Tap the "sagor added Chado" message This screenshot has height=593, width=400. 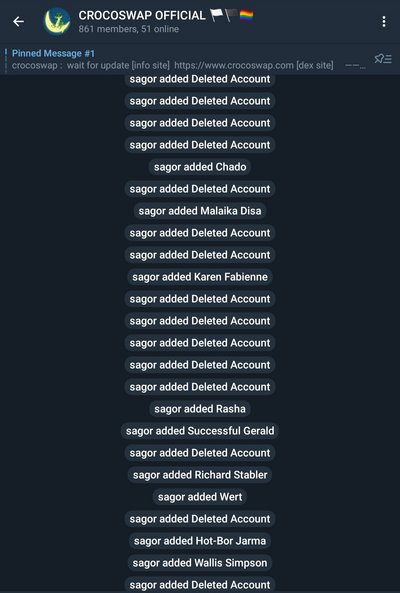(x=200, y=167)
